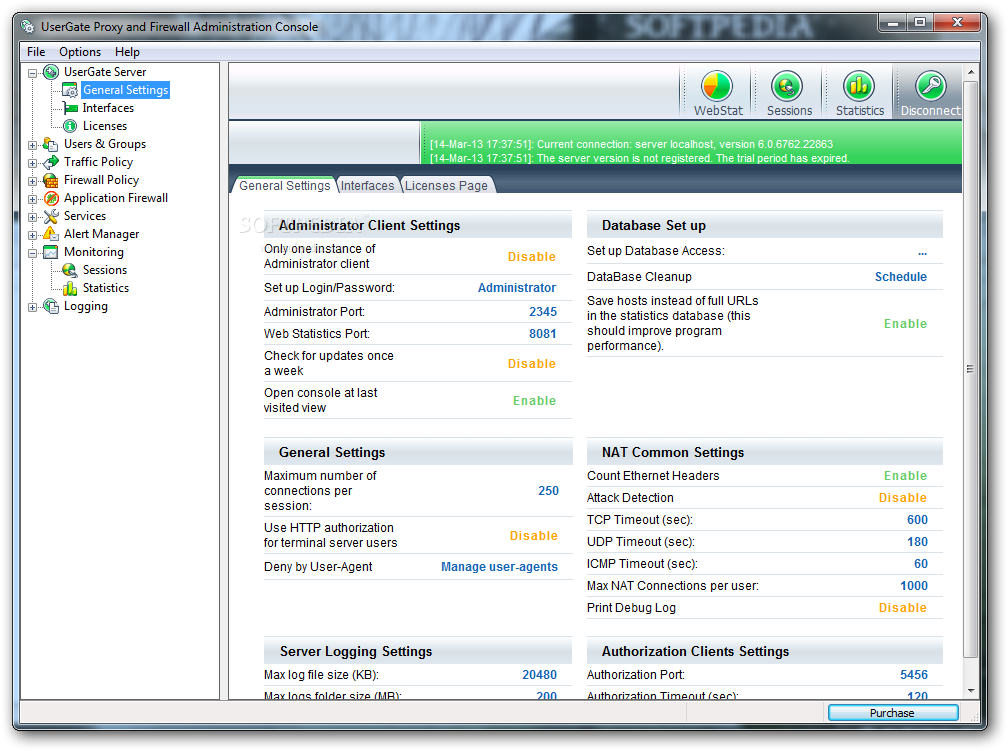1008x751 pixels.
Task: Toggle 'Only one instance of Administrator client' Disable
Action: click(532, 257)
